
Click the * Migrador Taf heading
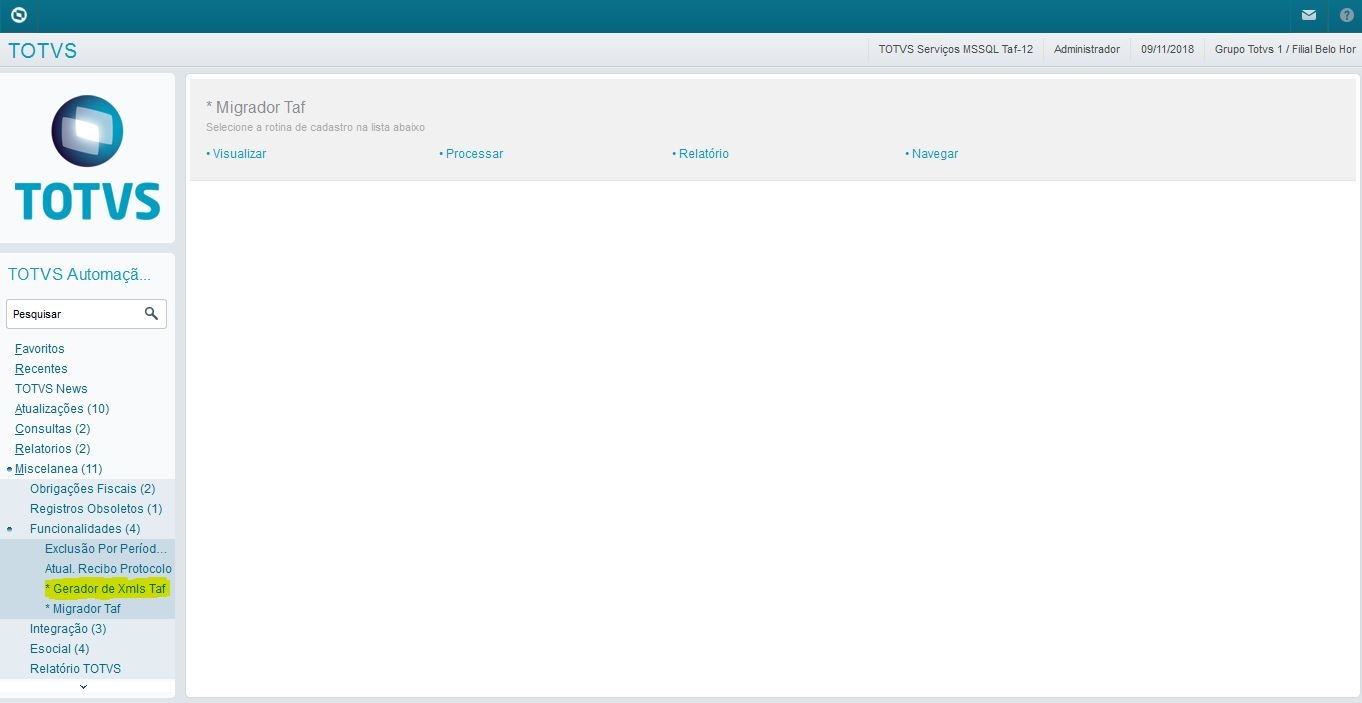256,107
